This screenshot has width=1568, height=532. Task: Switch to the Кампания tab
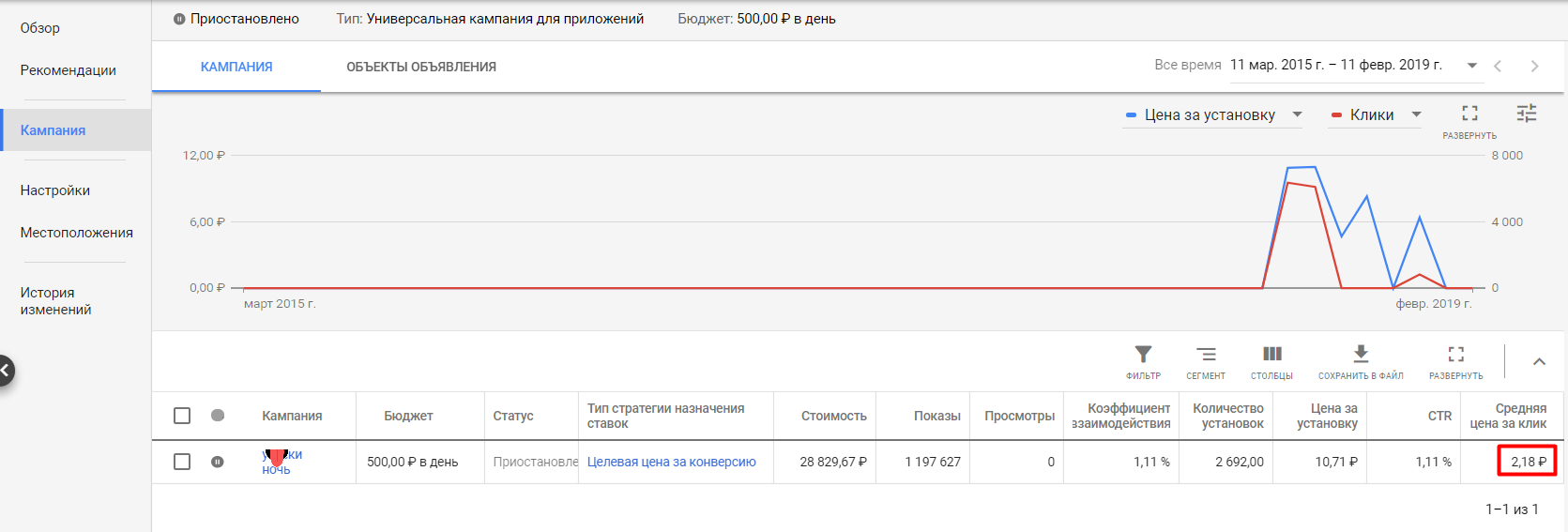[x=236, y=67]
